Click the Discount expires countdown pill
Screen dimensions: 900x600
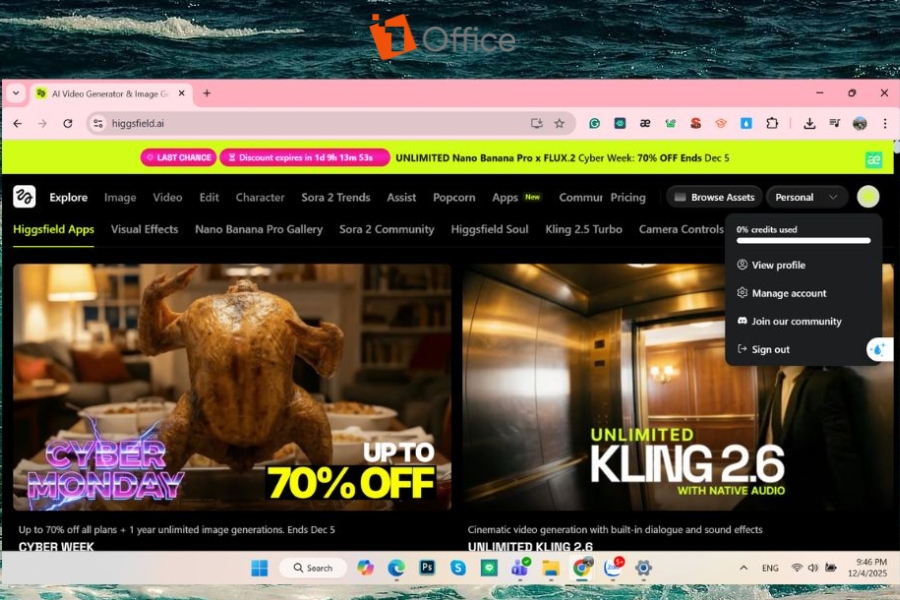click(x=305, y=157)
